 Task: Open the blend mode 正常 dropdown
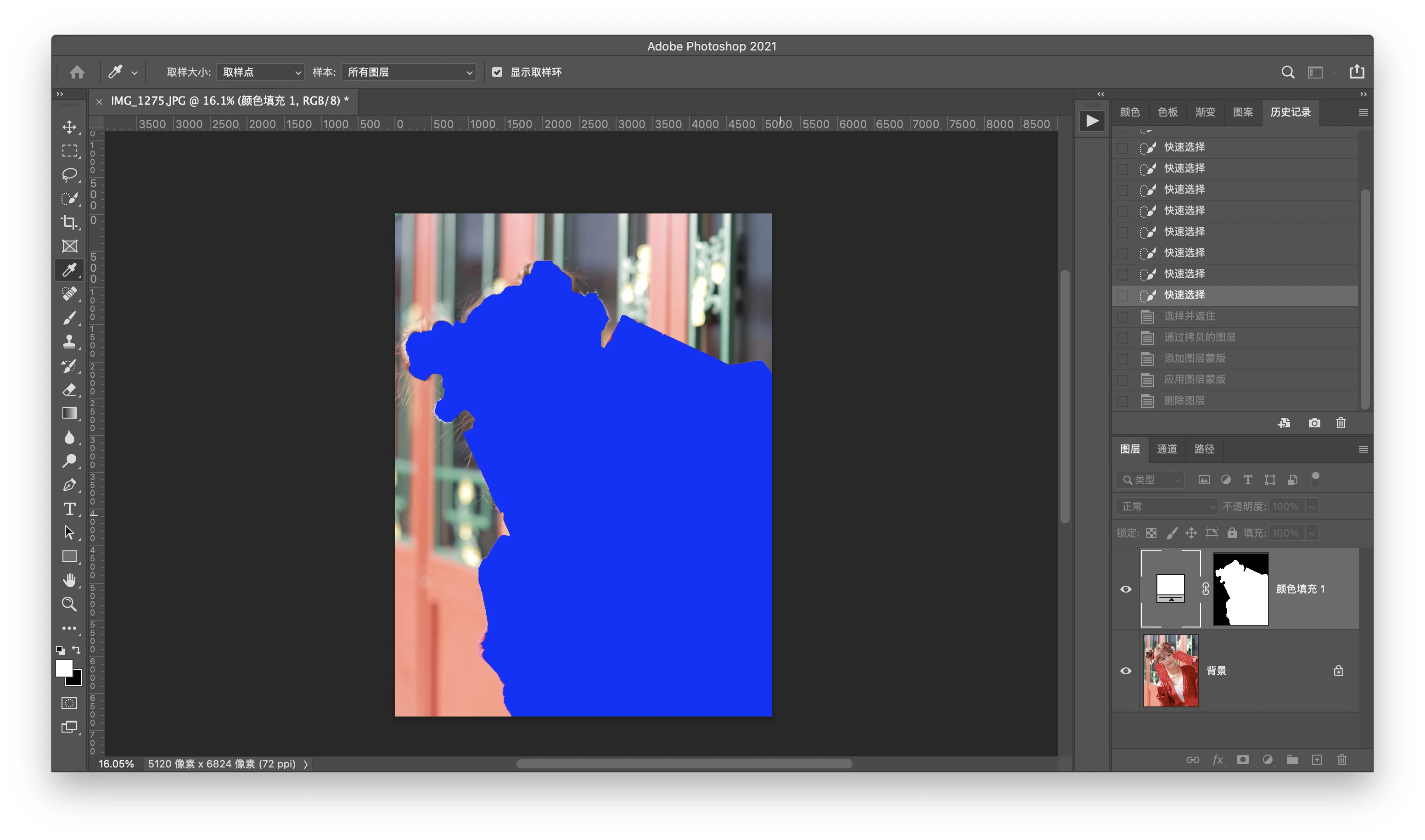click(1167, 506)
